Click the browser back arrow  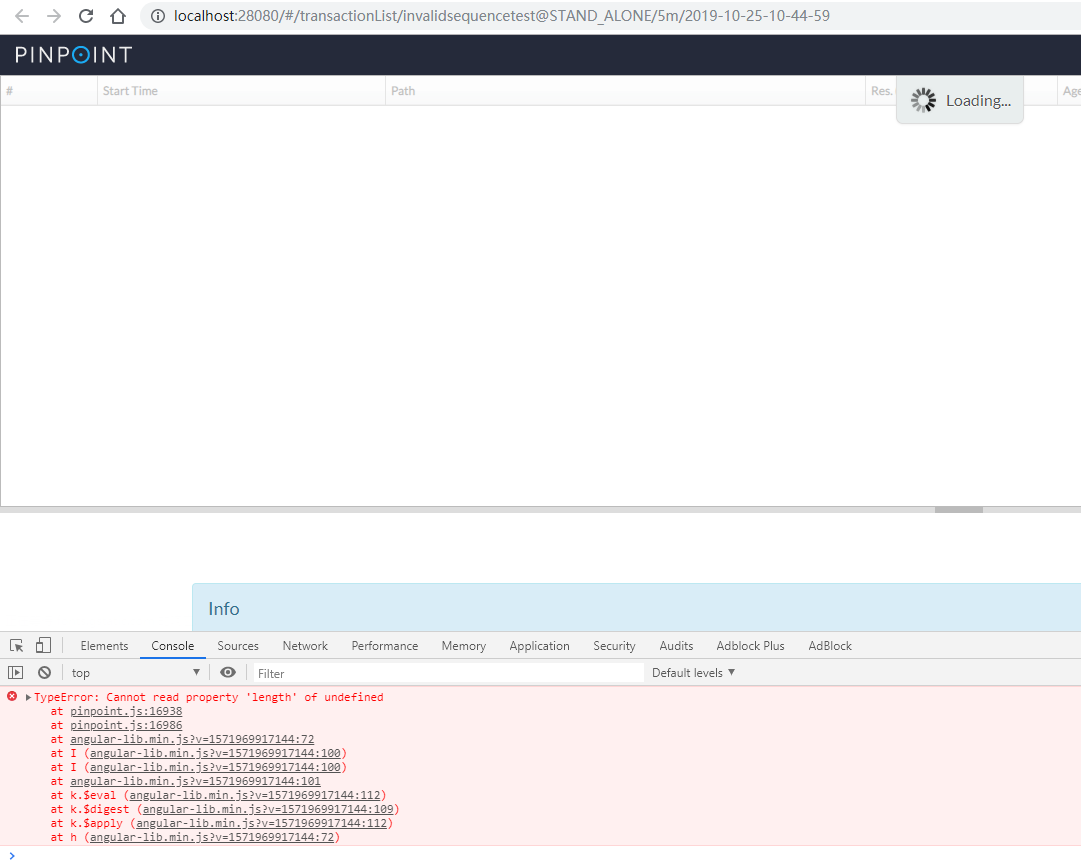coord(22,16)
